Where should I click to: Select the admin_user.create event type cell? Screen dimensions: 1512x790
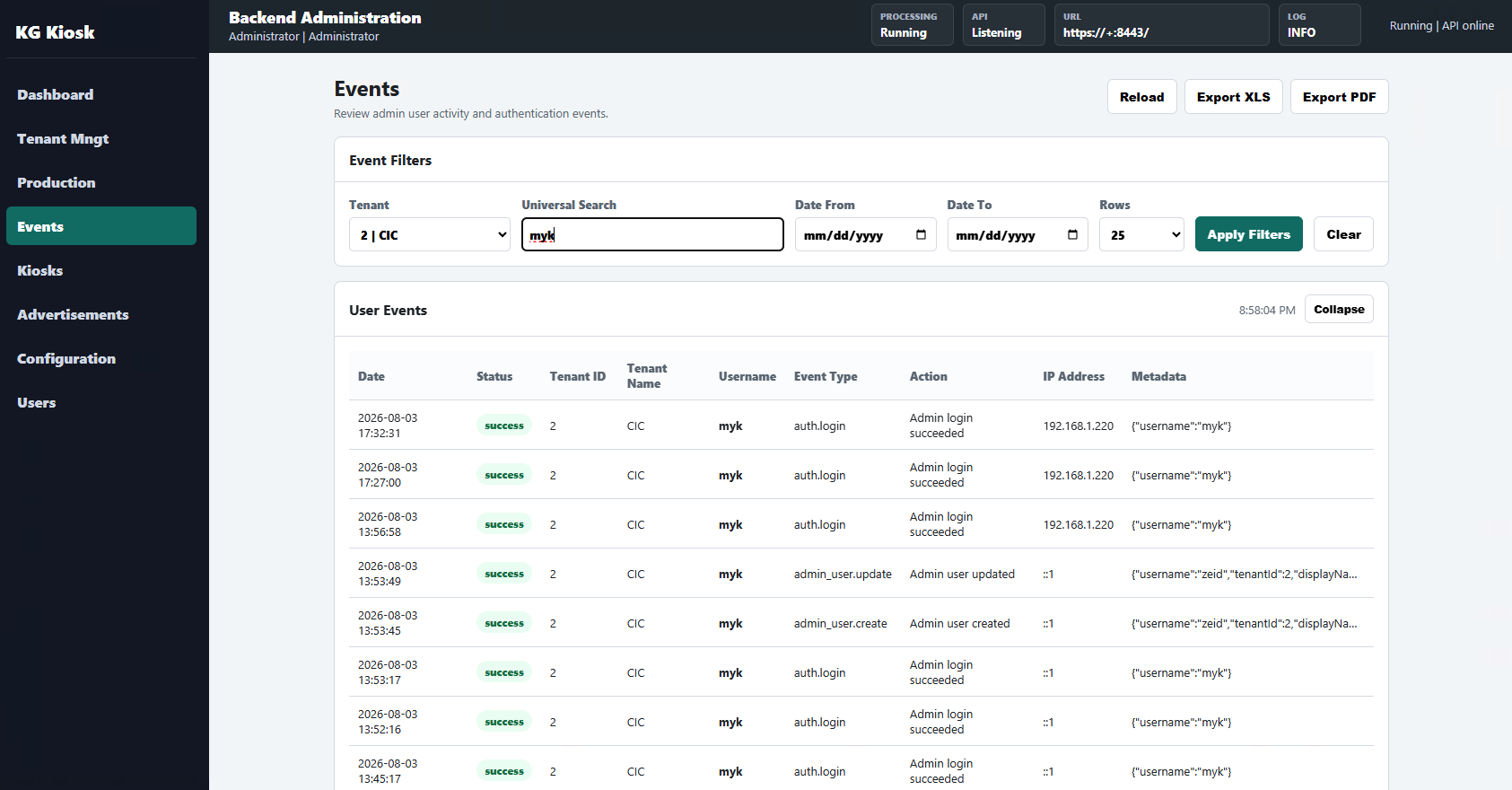point(840,623)
